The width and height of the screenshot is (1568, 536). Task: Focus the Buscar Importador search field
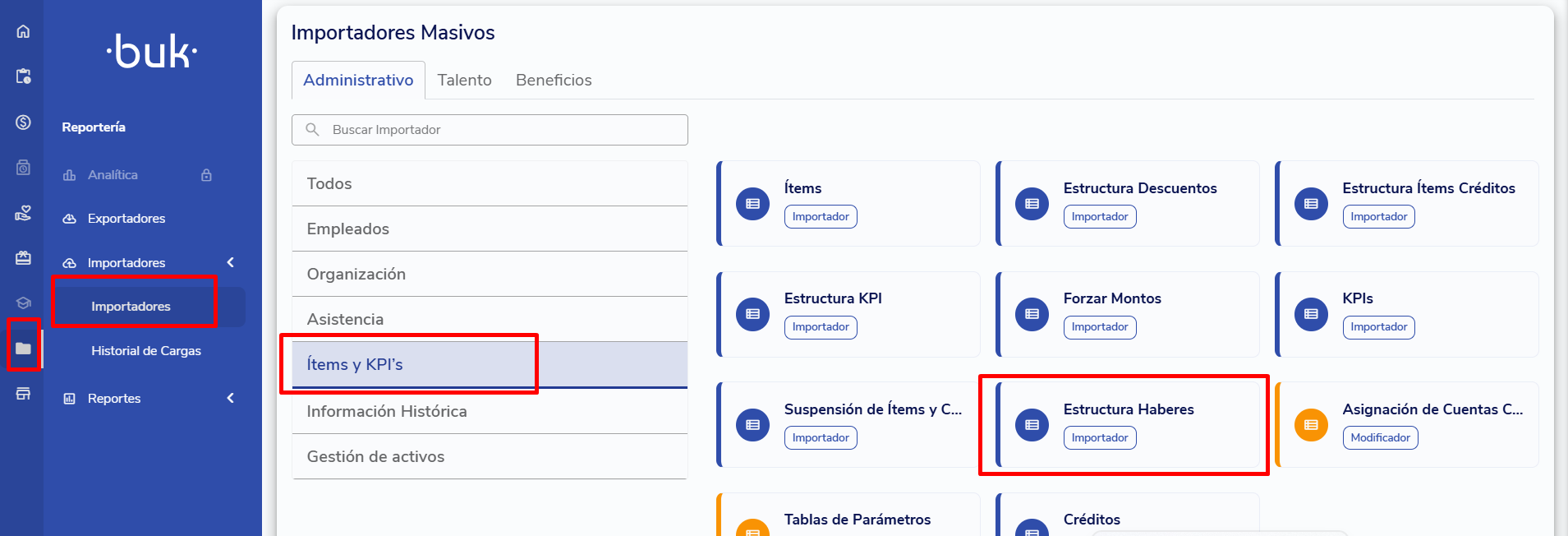[x=501, y=130]
